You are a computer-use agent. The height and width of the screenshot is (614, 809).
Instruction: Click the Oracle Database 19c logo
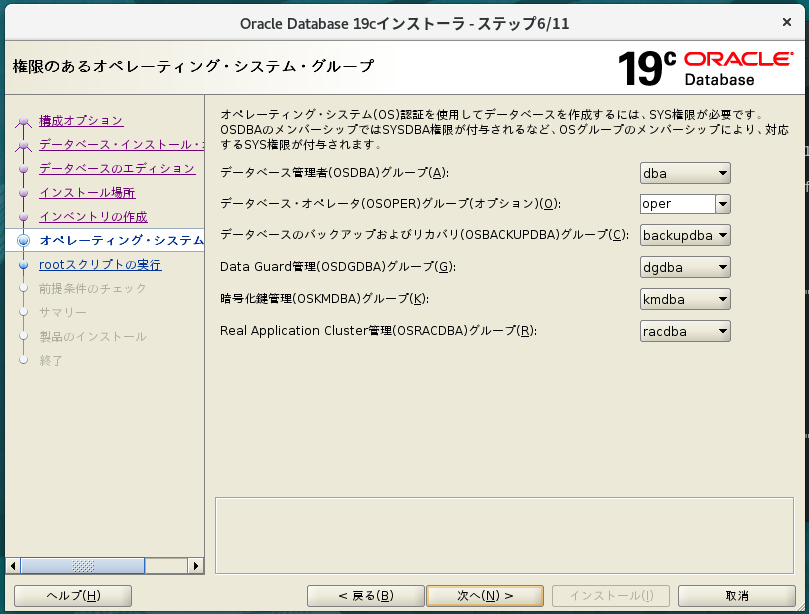(x=705, y=68)
